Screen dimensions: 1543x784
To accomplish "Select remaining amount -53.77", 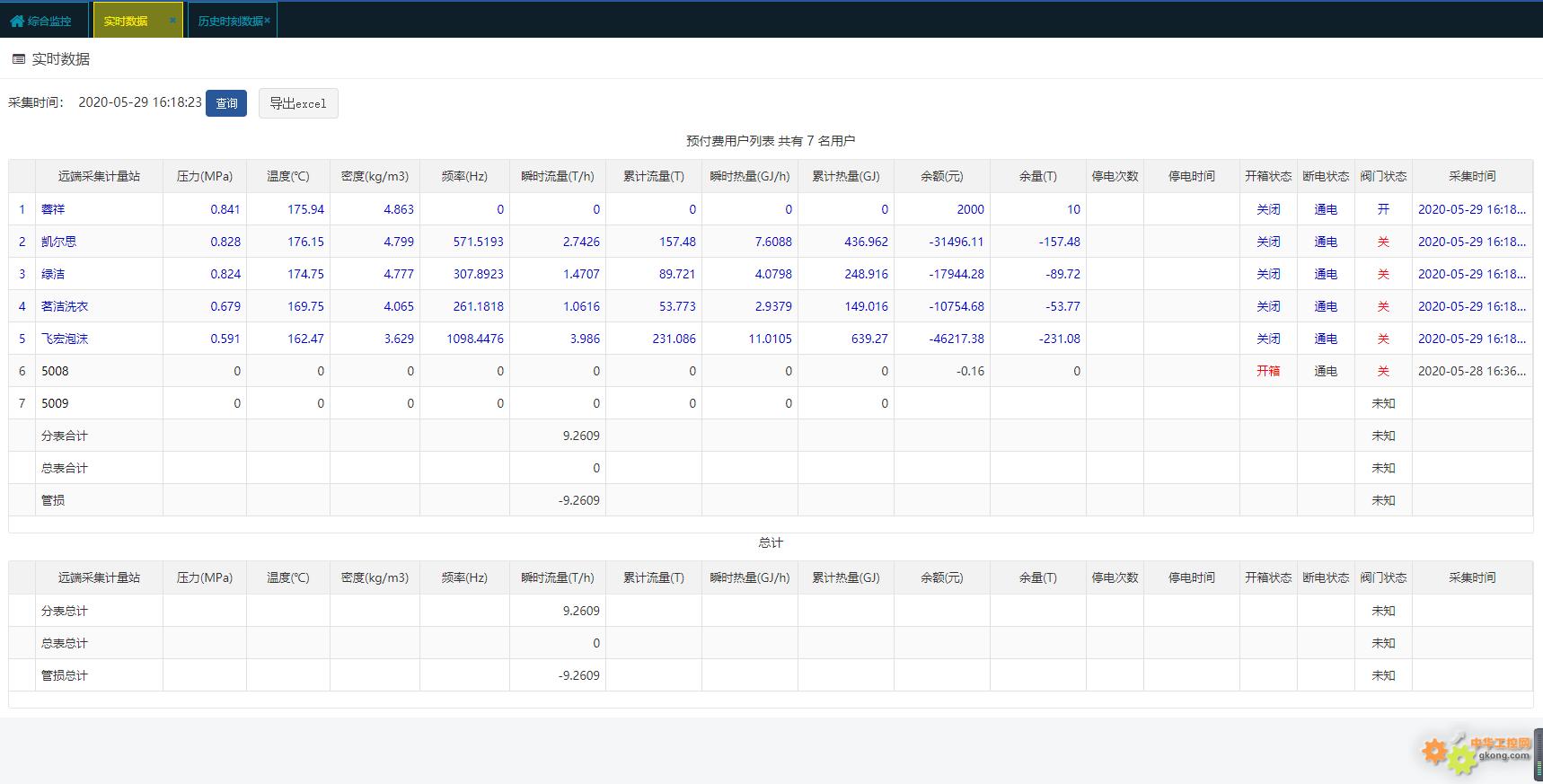I will pyautogui.click(x=1063, y=306).
